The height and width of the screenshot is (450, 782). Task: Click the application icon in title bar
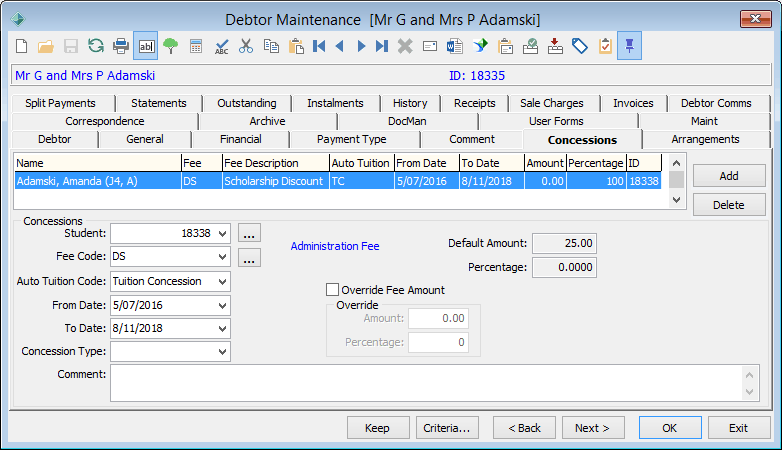pos(18,19)
